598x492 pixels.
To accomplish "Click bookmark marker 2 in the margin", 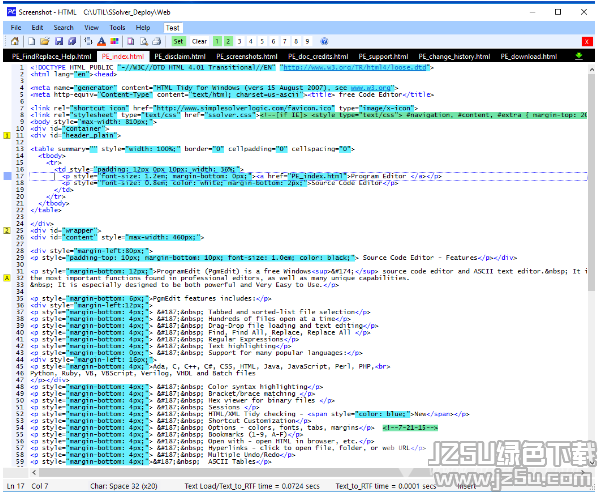I will 7,230.
